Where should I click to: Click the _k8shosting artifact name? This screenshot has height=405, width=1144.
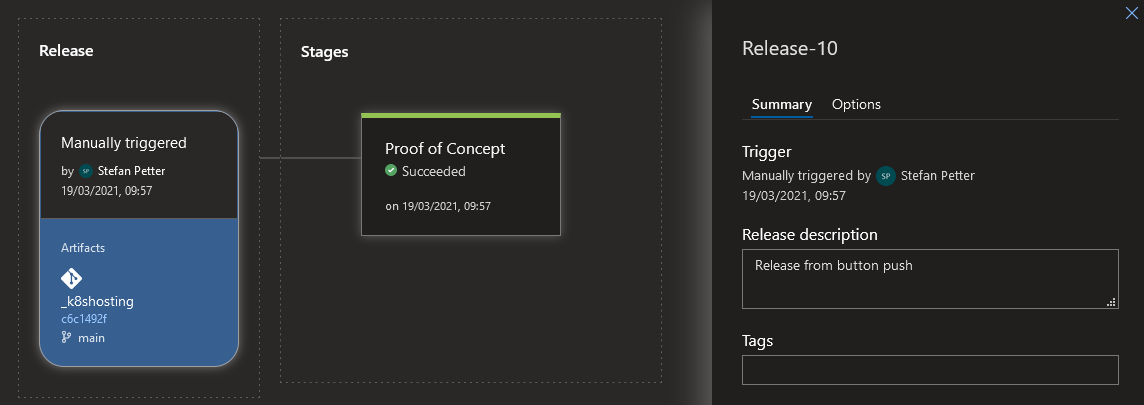(x=97, y=301)
